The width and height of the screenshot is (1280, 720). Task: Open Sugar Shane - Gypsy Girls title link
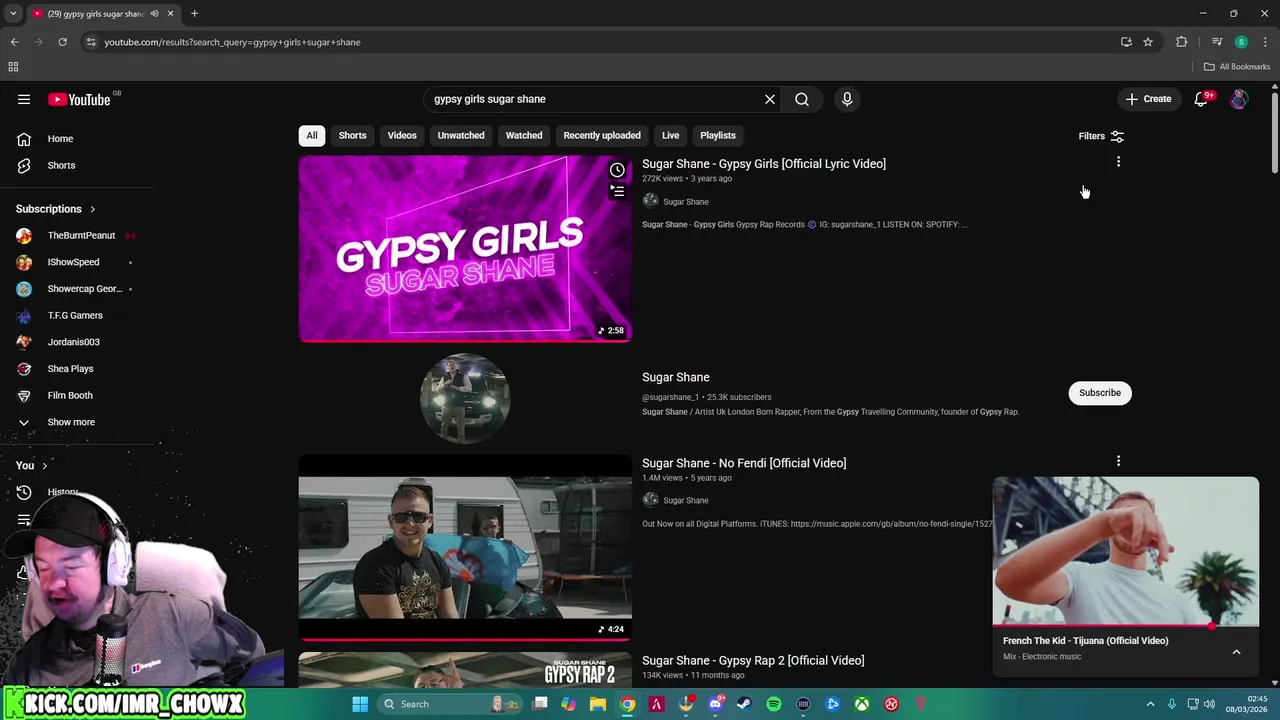click(x=764, y=164)
